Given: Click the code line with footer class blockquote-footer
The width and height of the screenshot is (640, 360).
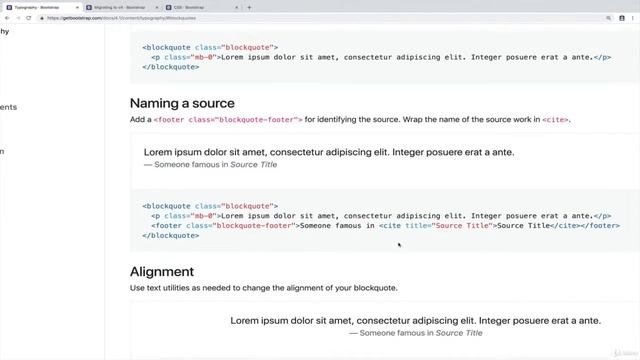Looking at the screenshot, I should (x=385, y=226).
